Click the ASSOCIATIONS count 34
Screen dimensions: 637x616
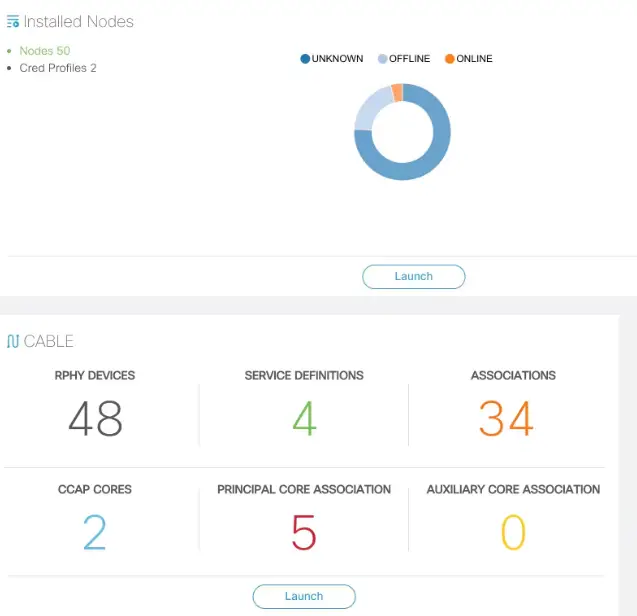(x=506, y=418)
